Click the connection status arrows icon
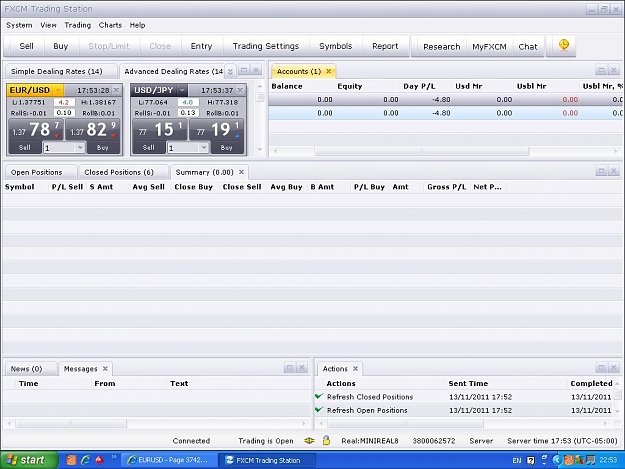Screen dimensions: 625x469 [309, 441]
